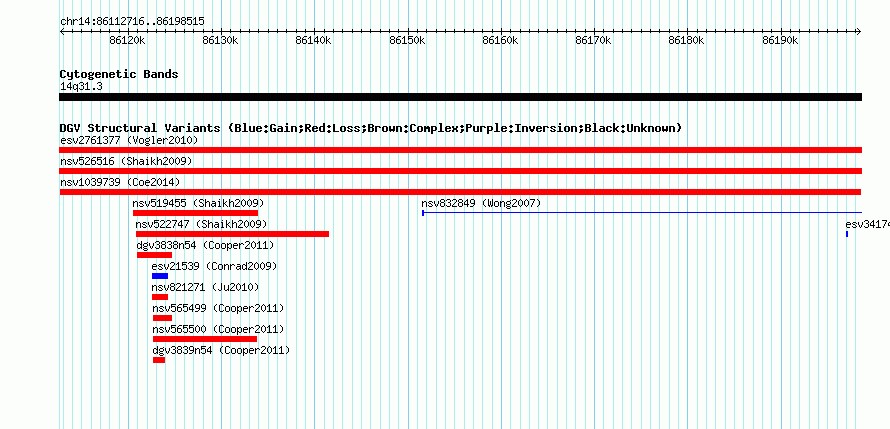
Task: Click the 86140k ruler tick label
Action: coord(314,40)
